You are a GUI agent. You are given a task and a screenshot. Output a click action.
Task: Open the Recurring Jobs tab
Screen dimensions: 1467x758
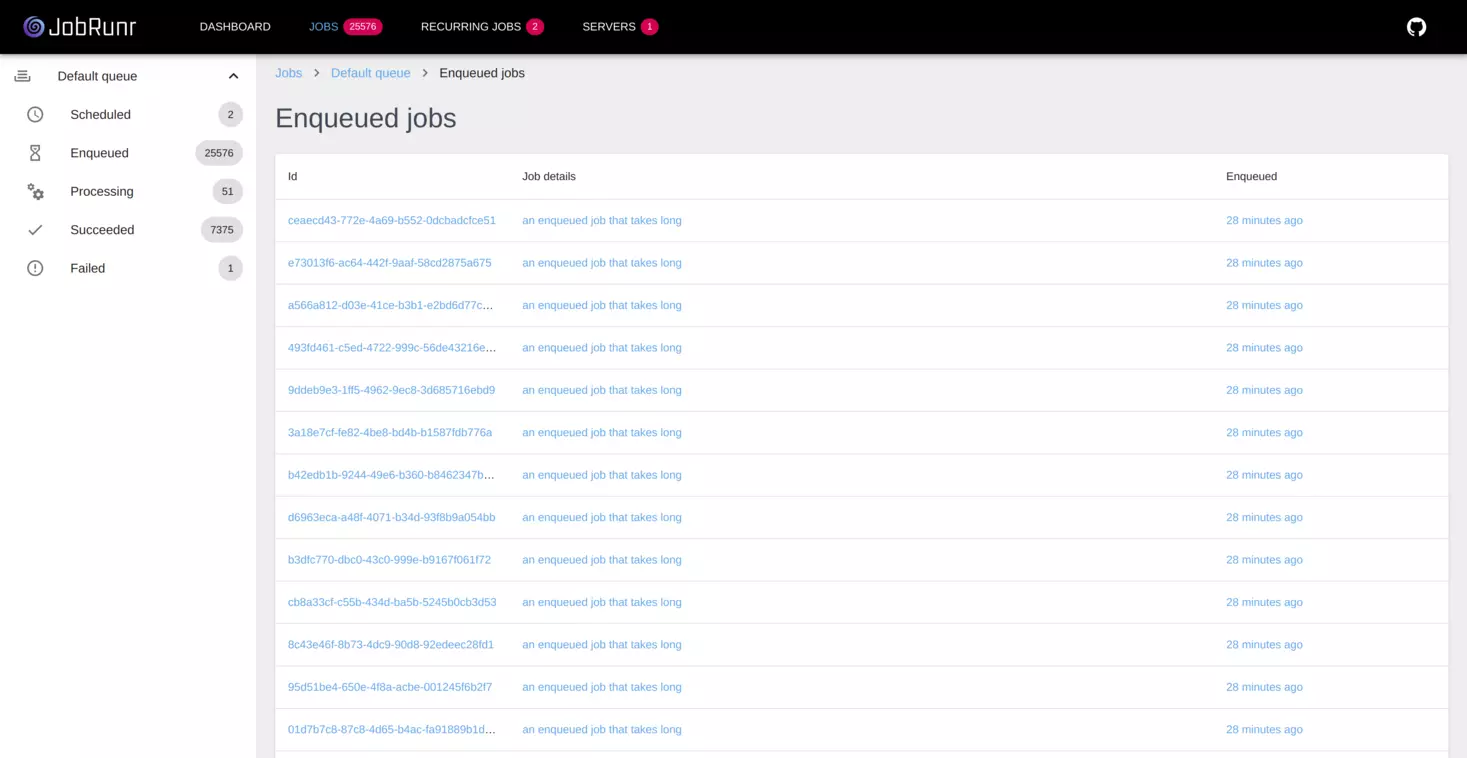[471, 27]
